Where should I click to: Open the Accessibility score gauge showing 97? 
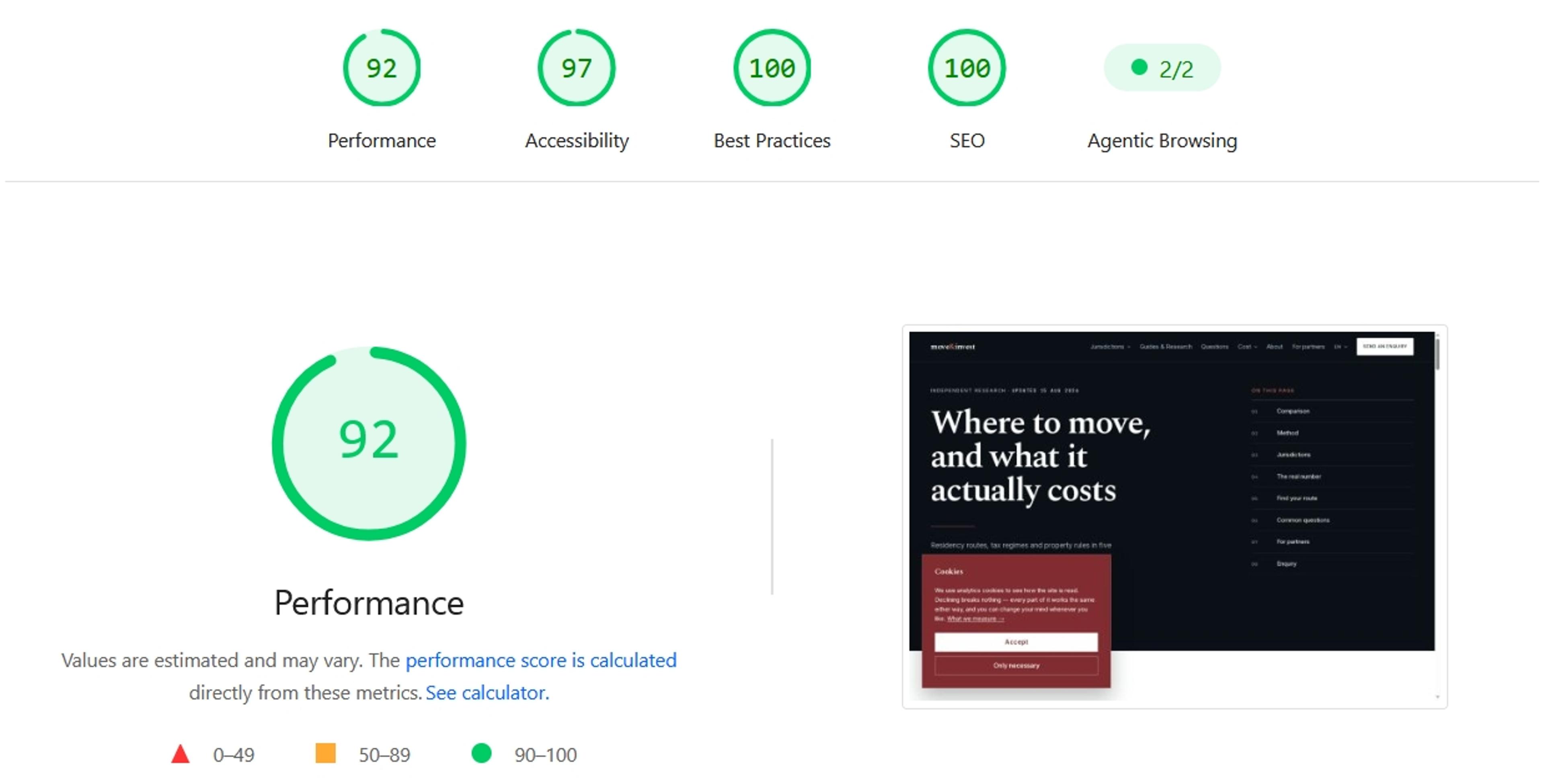pyautogui.click(x=577, y=68)
